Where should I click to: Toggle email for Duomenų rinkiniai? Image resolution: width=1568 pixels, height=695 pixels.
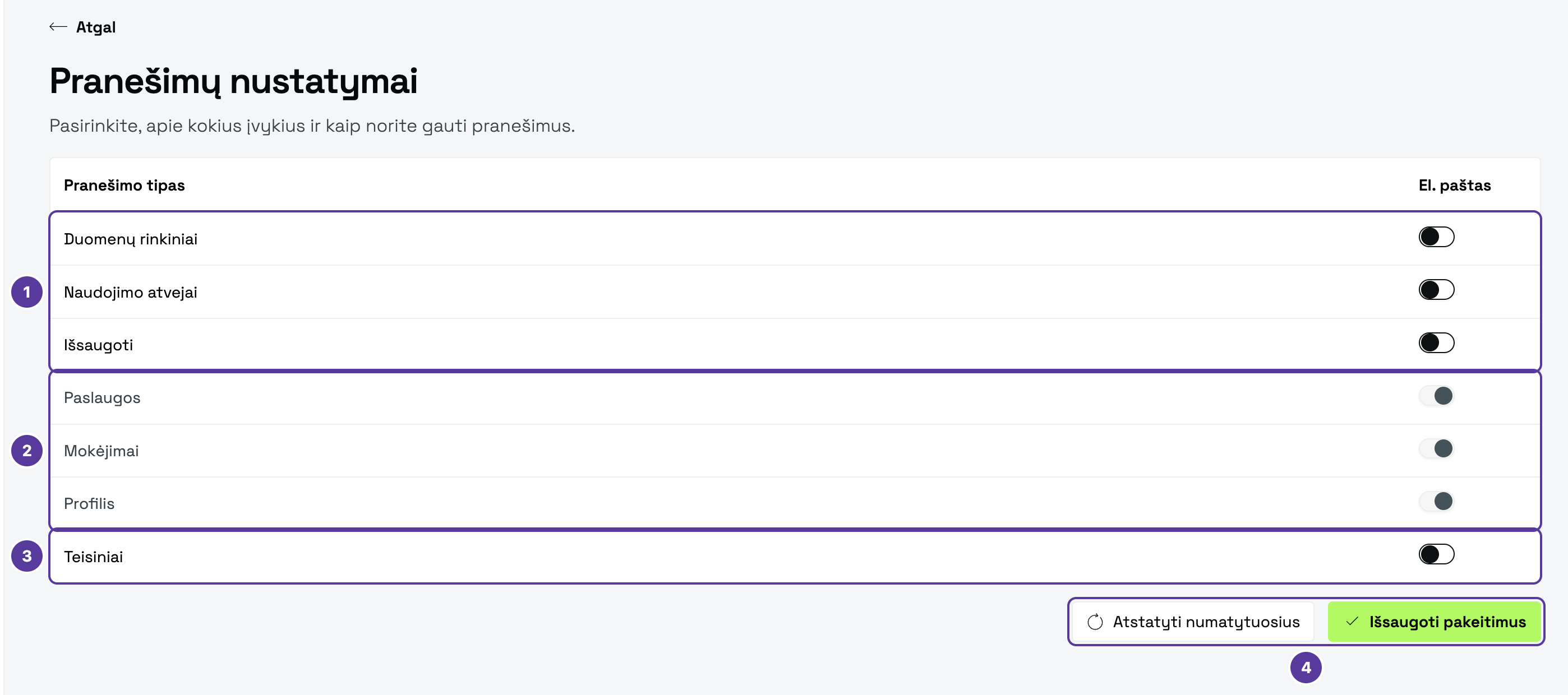(1436, 237)
